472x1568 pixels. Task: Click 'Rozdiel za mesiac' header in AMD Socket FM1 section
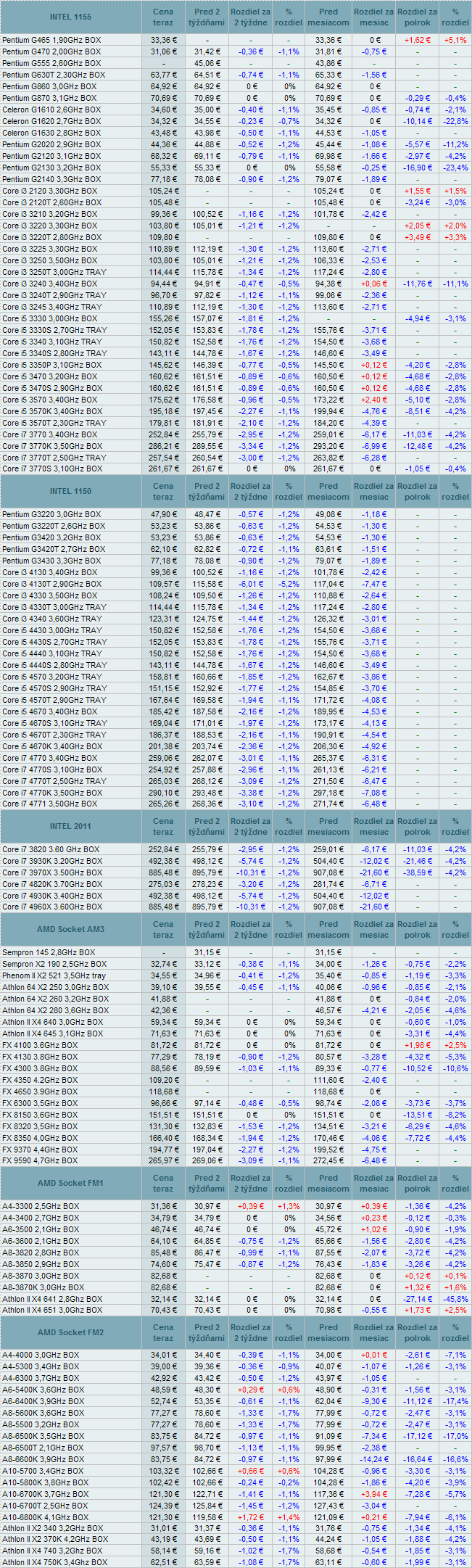(x=374, y=1183)
